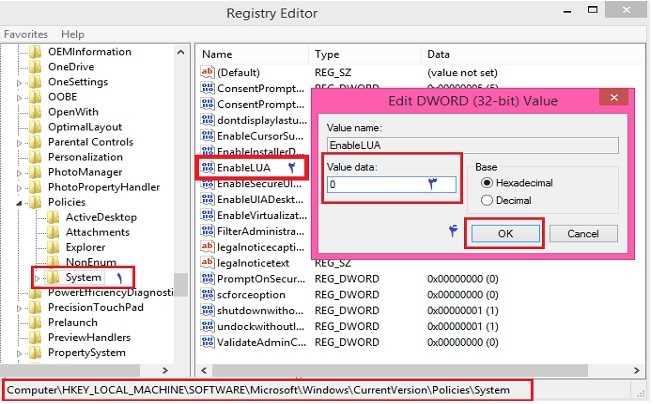Open the Favorites menu
Viewport: 653px width, 404px height.
26,34
